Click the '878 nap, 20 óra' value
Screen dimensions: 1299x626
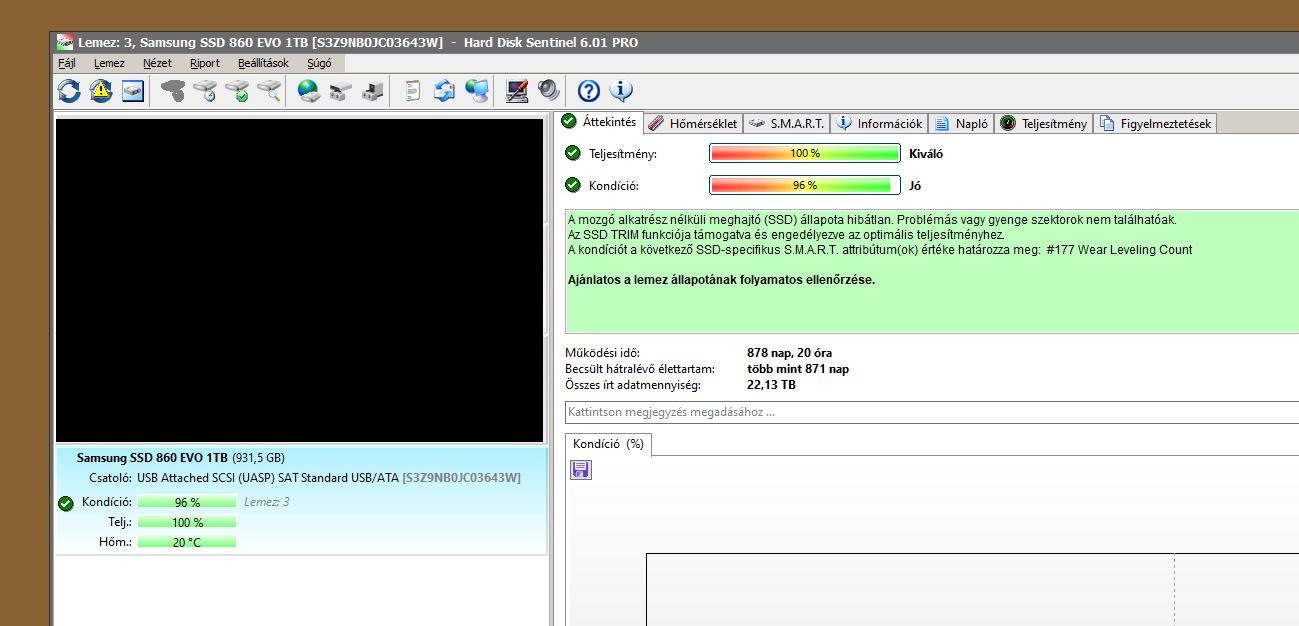coord(790,353)
